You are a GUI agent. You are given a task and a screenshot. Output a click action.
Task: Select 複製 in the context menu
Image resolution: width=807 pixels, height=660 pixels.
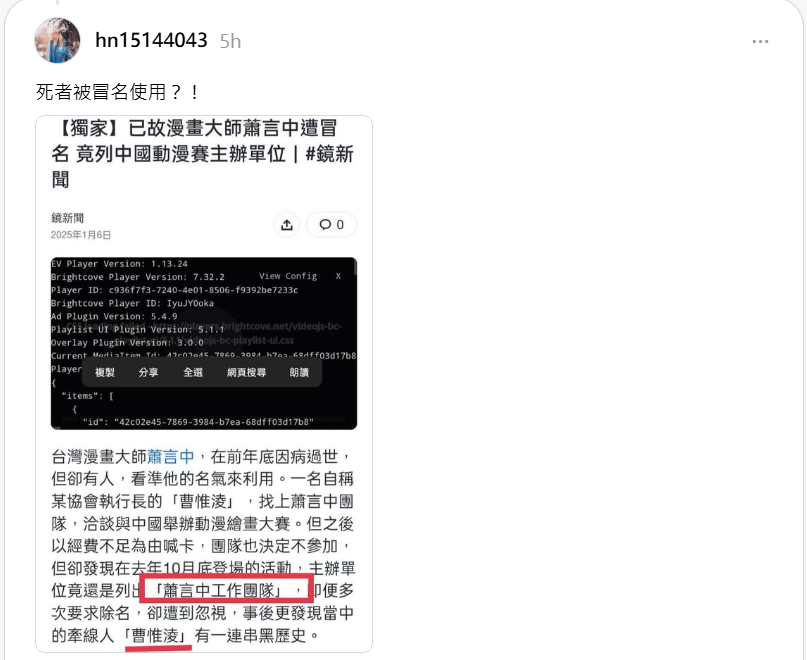[x=104, y=372]
